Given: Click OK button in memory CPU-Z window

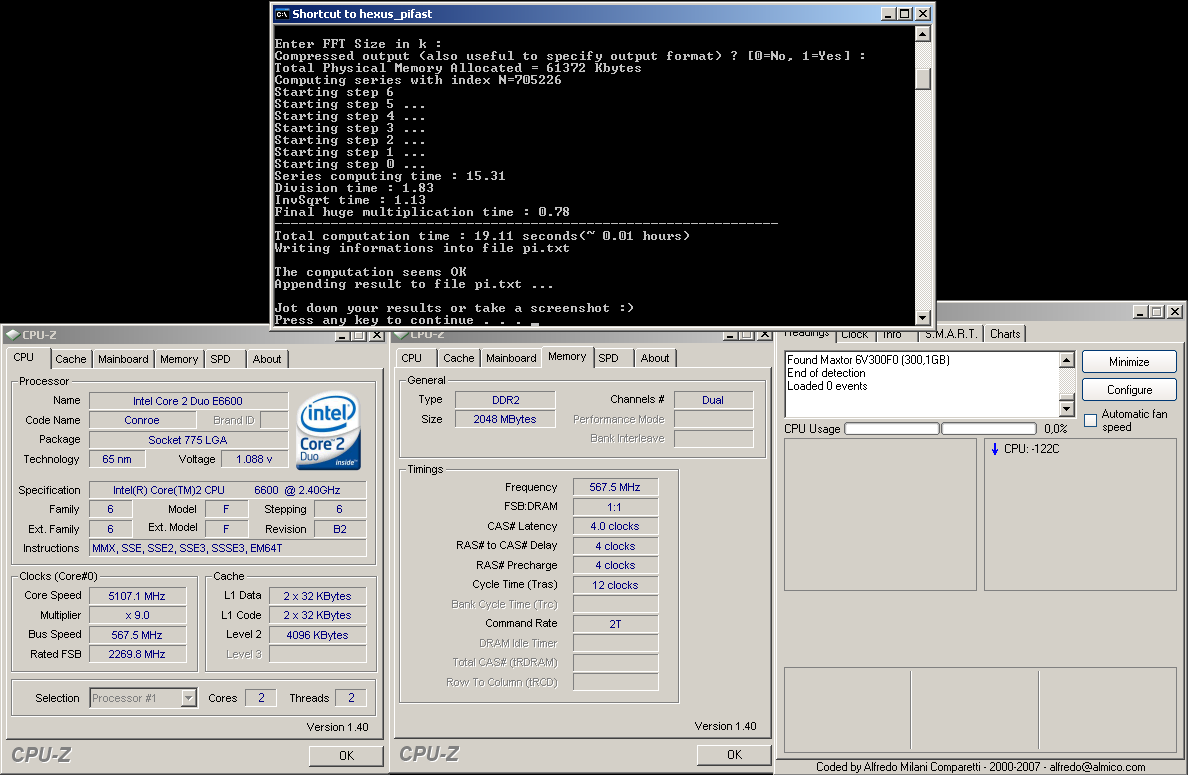Looking at the screenshot, I should click(x=734, y=755).
